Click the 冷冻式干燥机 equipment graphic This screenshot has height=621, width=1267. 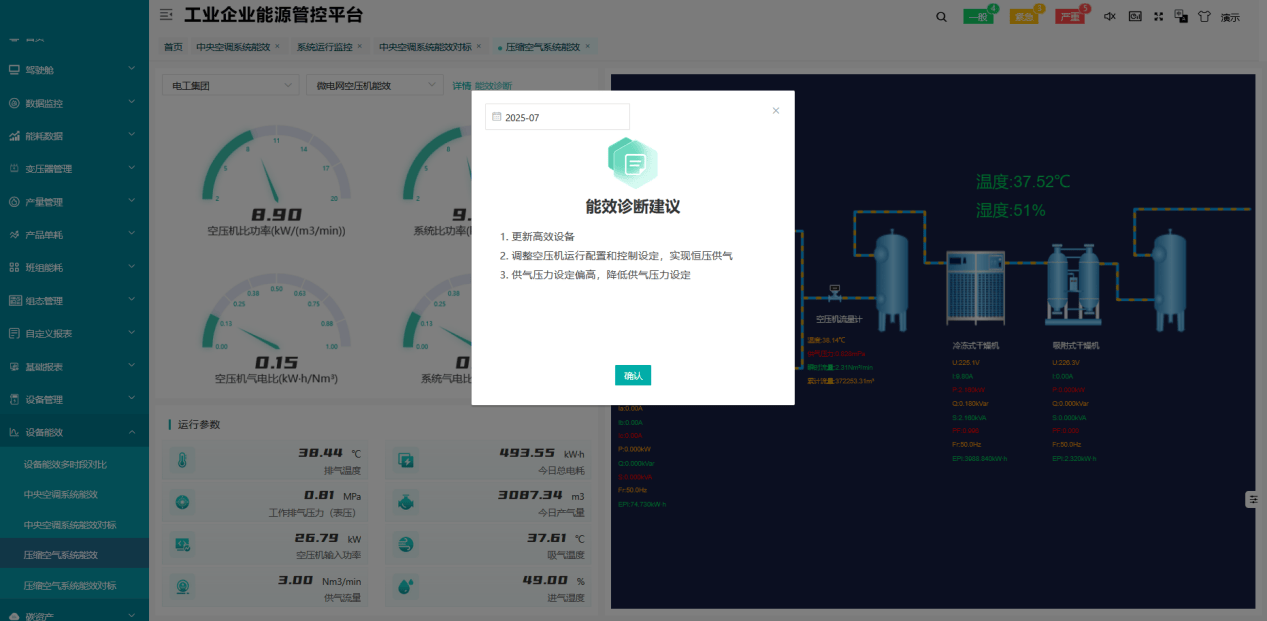click(975, 288)
